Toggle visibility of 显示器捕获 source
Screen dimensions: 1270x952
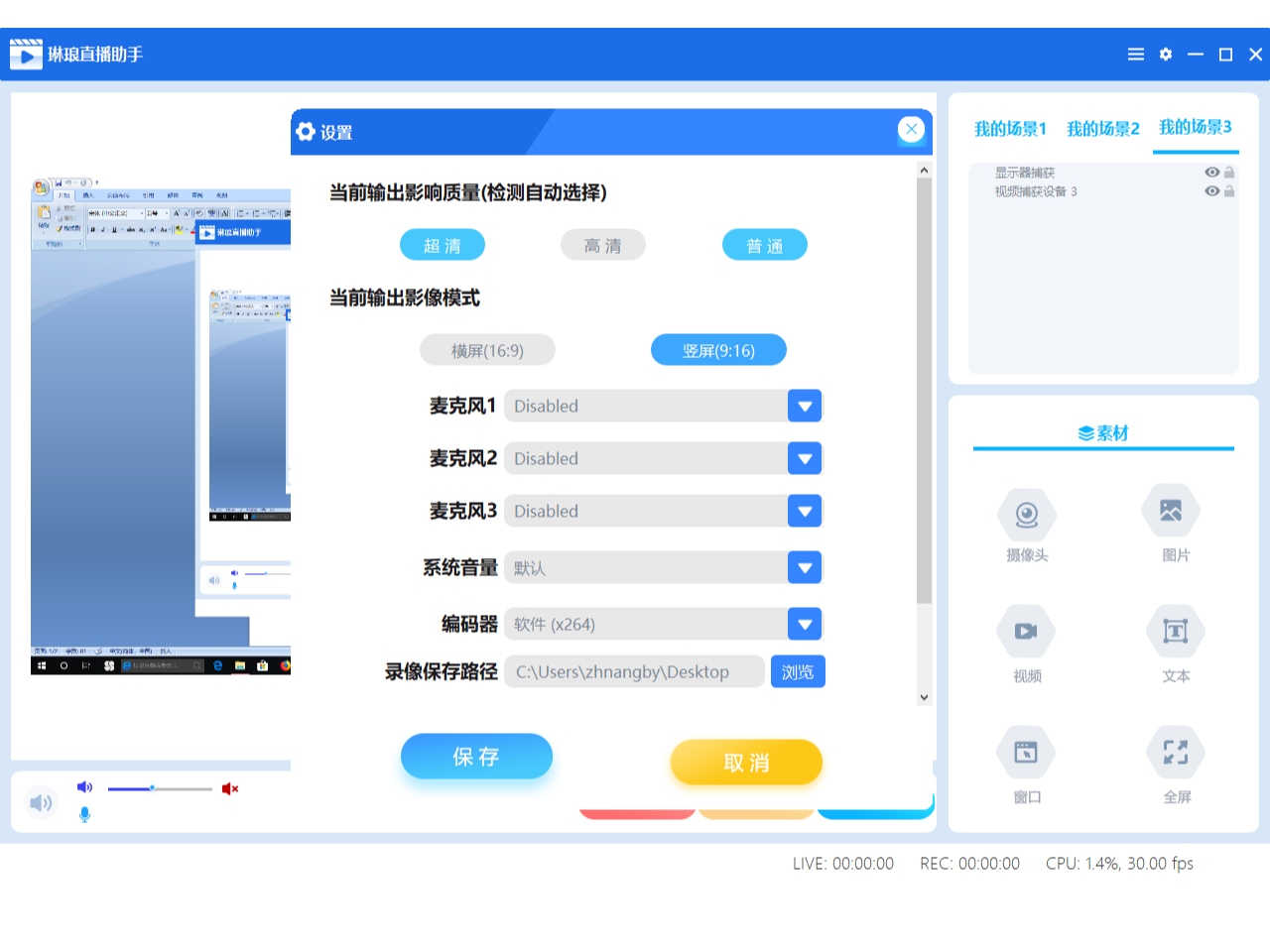point(1210,172)
